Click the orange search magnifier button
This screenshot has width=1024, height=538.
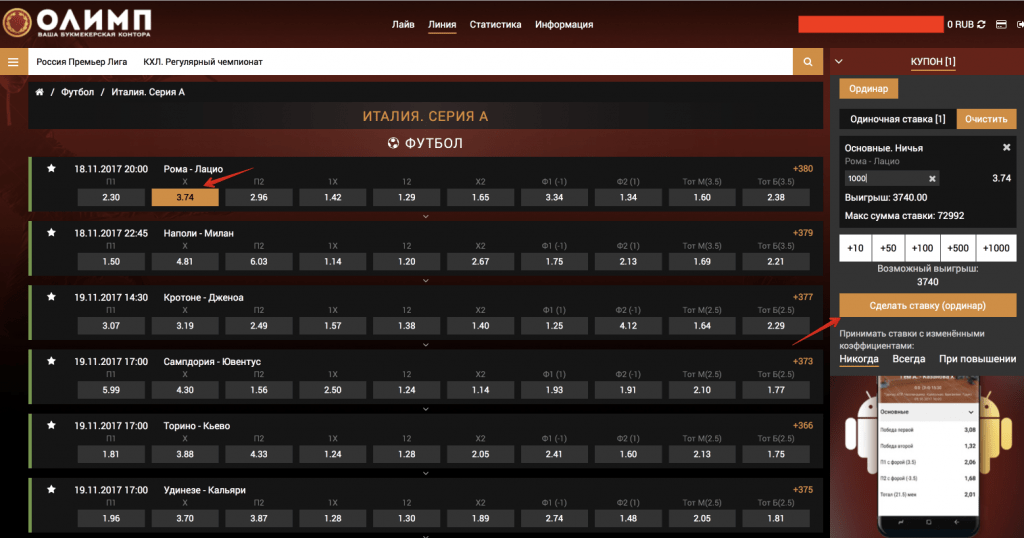[x=807, y=62]
